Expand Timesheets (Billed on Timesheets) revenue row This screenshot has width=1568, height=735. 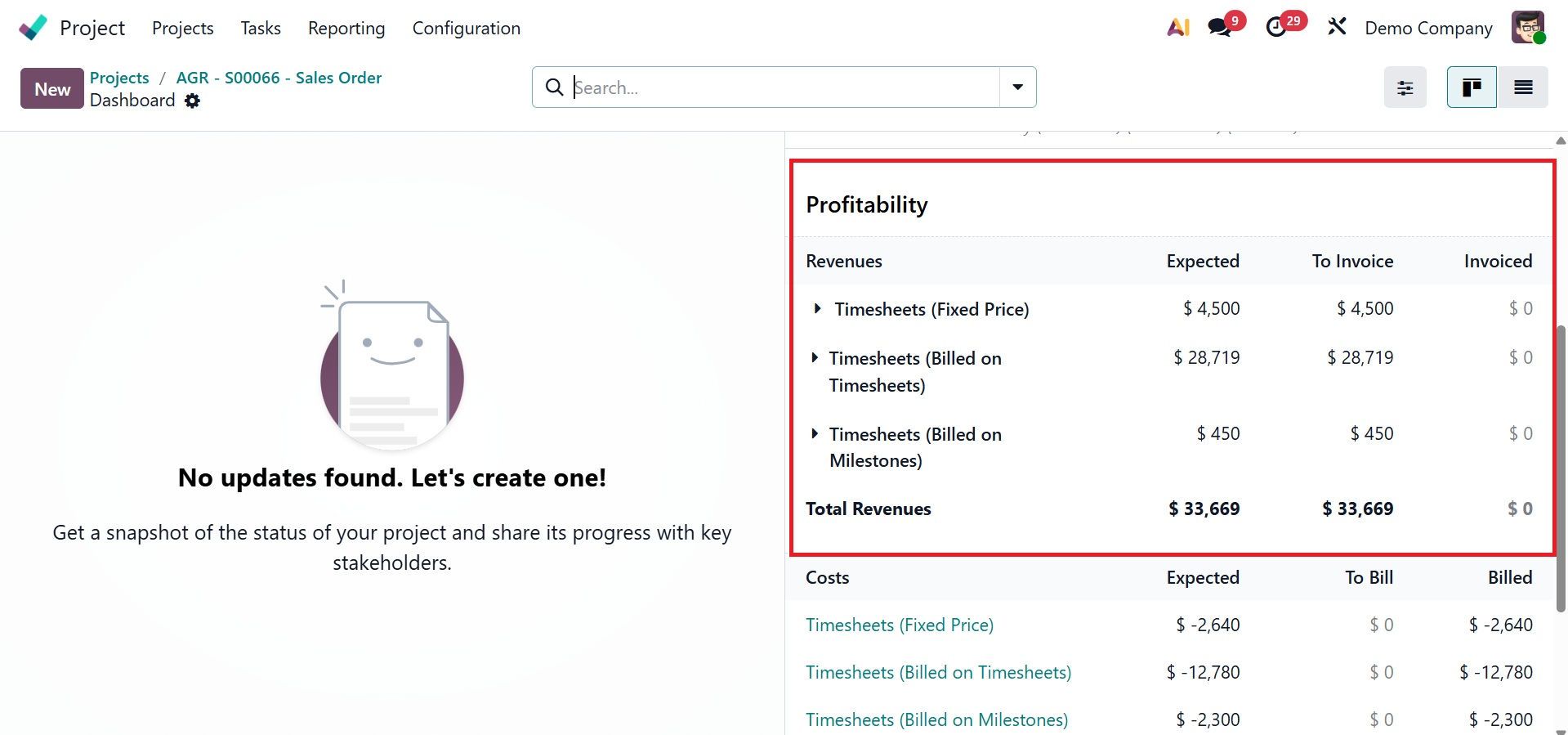815,358
